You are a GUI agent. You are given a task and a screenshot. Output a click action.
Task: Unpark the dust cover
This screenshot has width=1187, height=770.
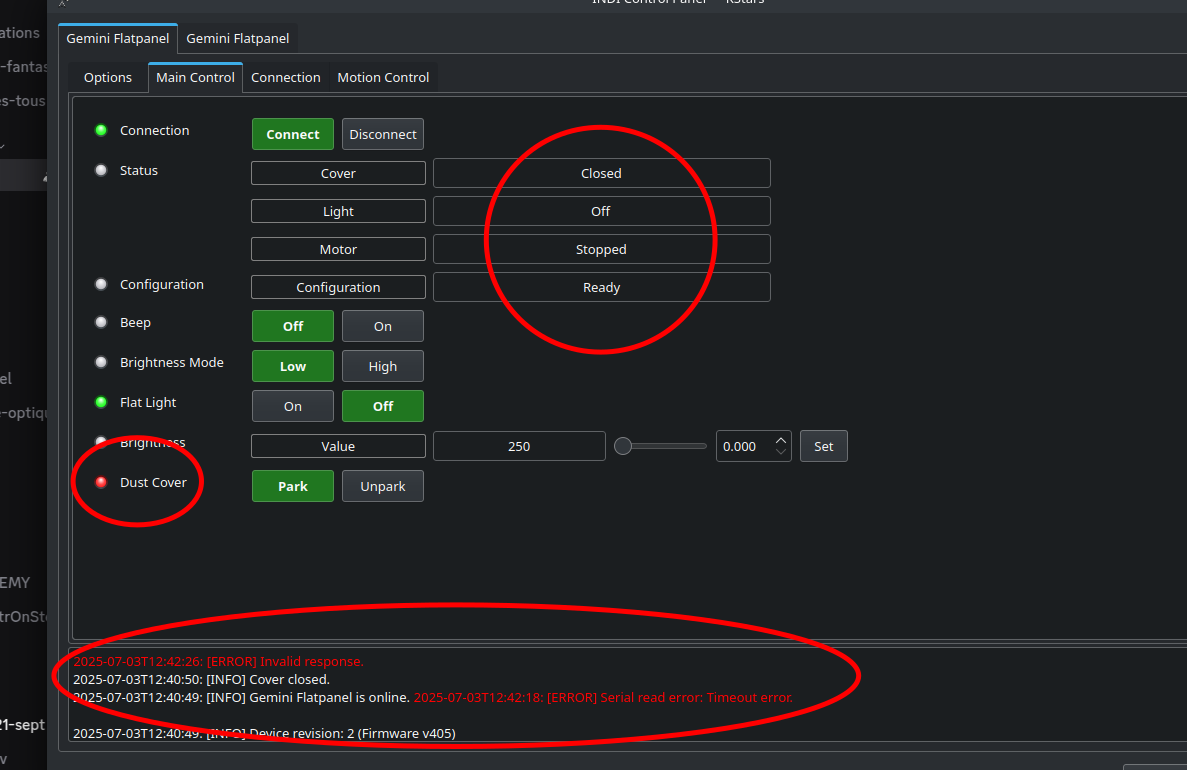pyautogui.click(x=382, y=486)
